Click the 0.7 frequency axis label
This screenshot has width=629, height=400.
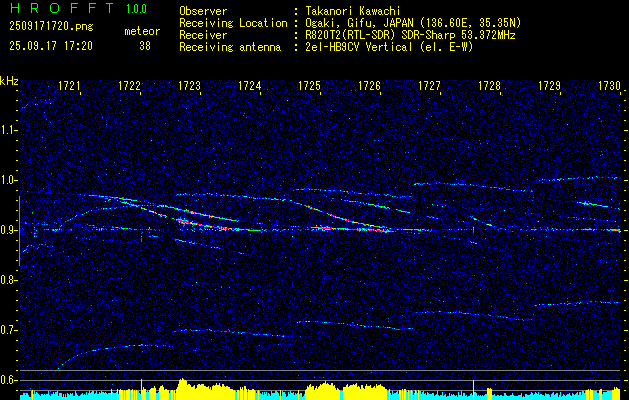click(9, 330)
